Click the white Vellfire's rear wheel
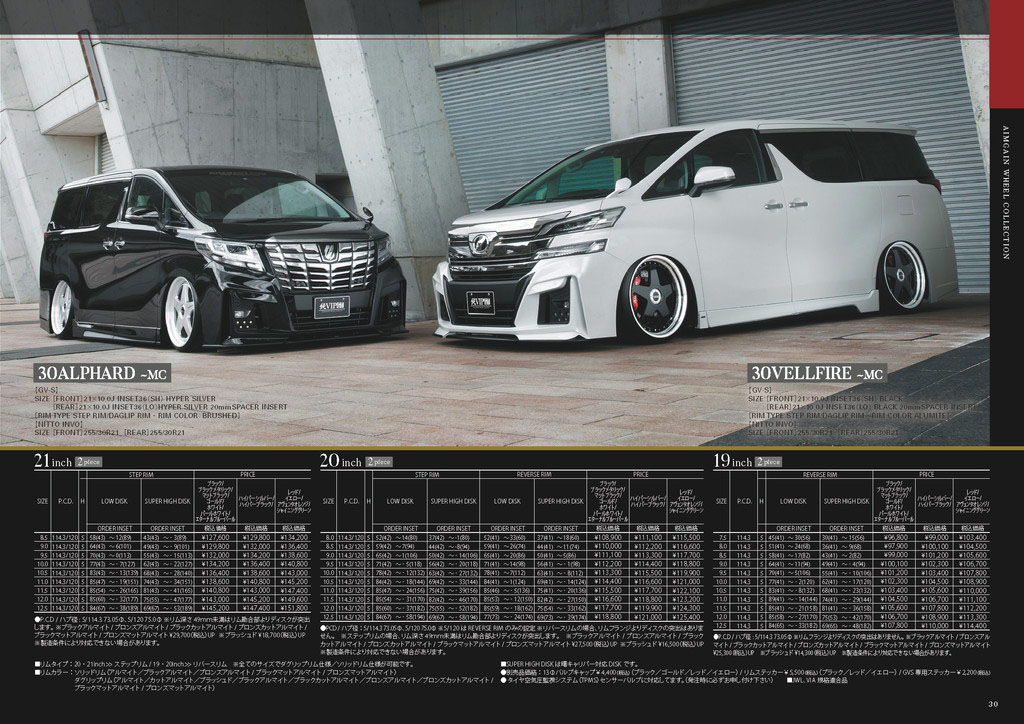This screenshot has width=1024, height=724. coord(903,274)
